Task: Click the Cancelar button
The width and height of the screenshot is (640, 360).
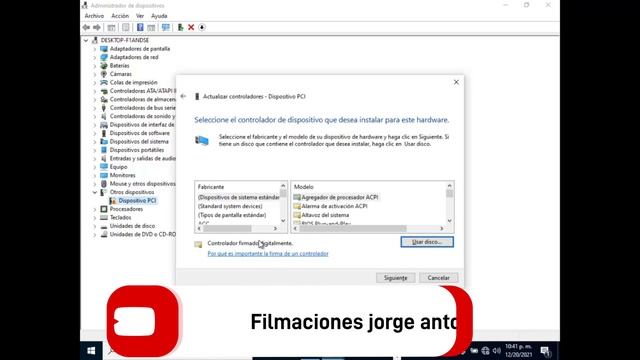Action: point(438,278)
